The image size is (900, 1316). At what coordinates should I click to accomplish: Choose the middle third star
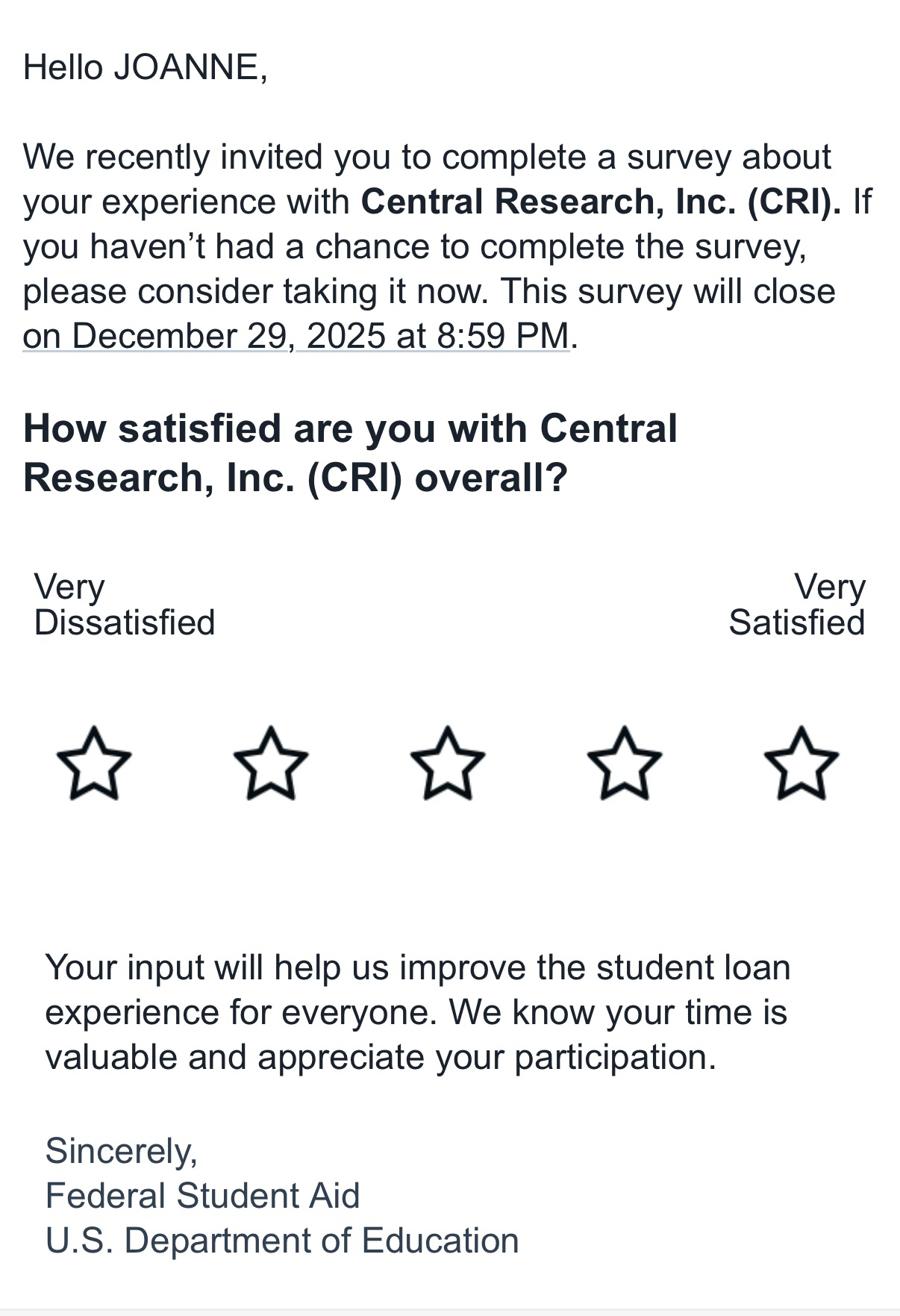pos(448,764)
